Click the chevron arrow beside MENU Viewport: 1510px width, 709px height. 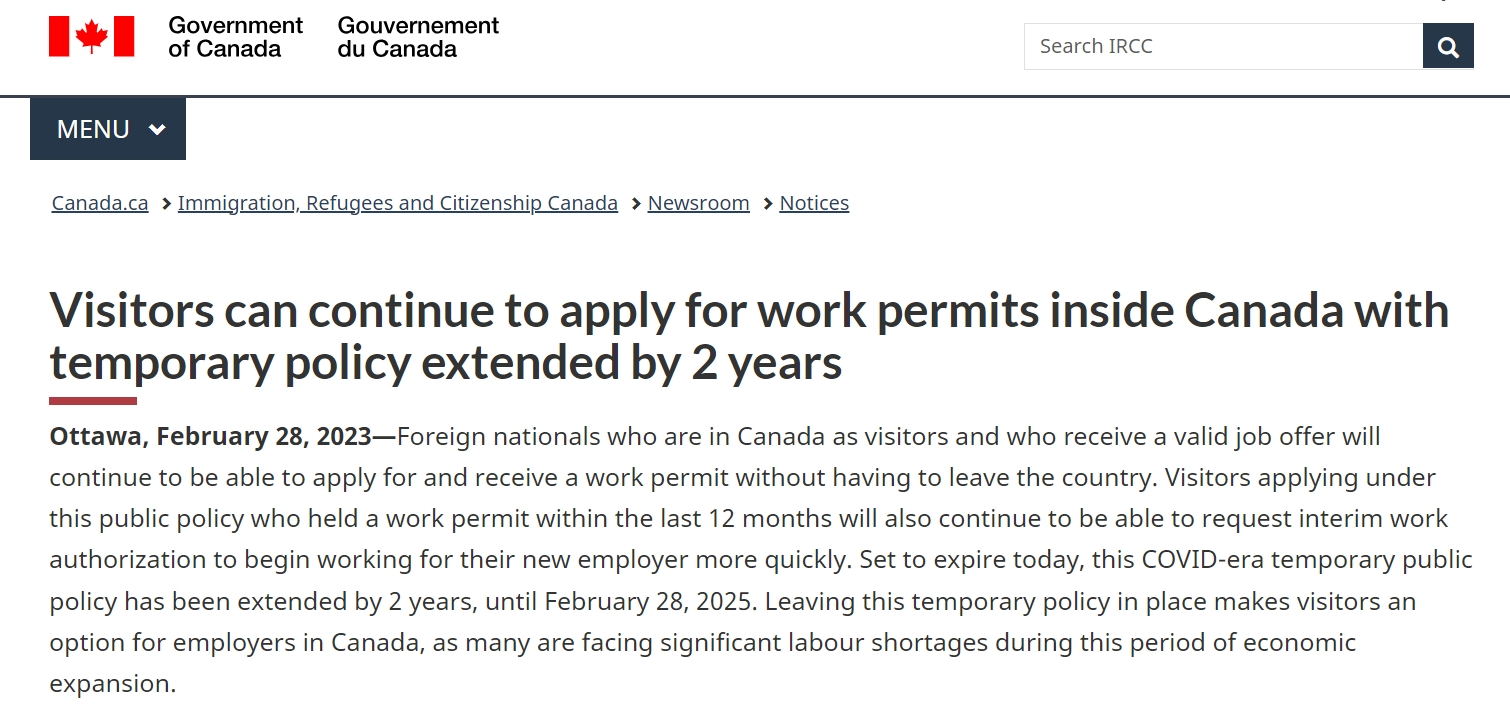point(157,129)
